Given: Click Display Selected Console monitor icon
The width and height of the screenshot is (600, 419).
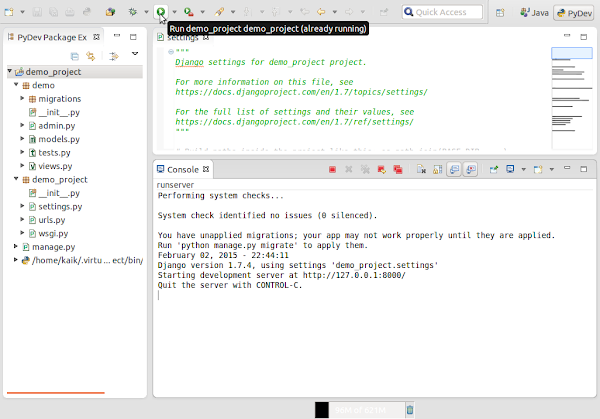Looking at the screenshot, I should 510,169.
